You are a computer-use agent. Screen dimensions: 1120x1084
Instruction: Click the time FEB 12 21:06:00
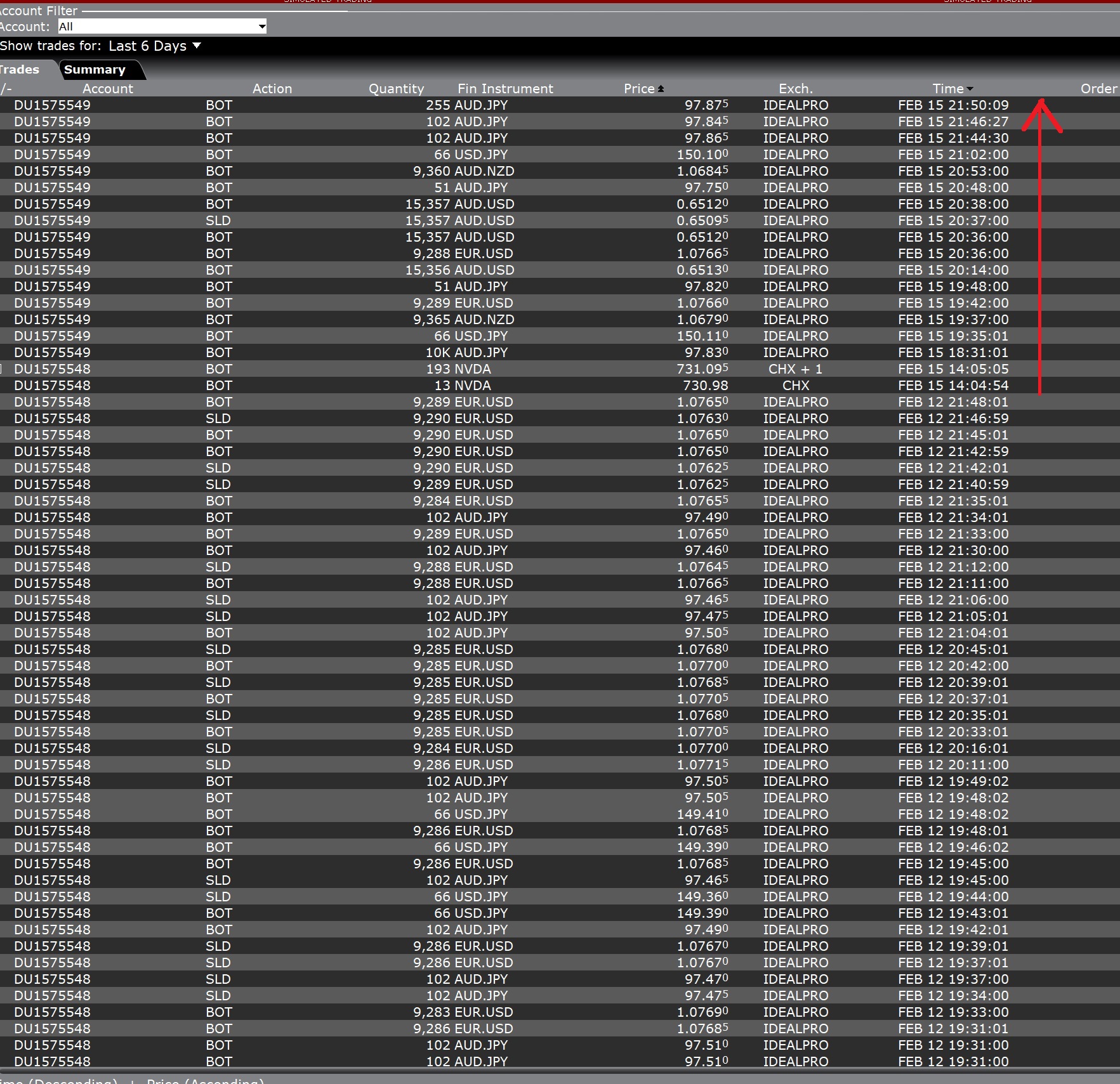tap(953, 600)
